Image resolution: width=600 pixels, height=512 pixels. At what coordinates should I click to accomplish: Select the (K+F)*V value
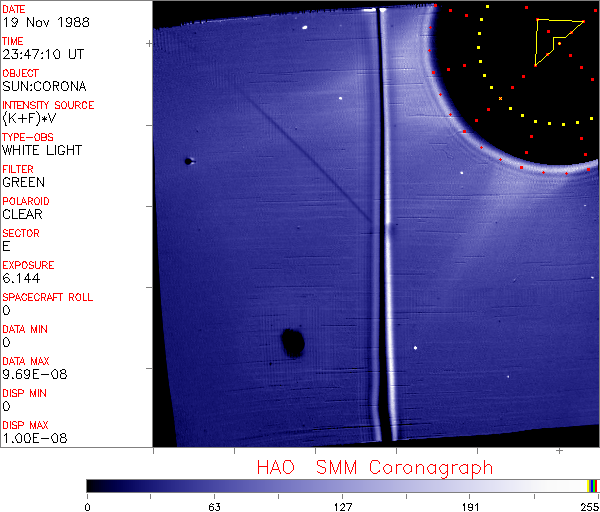pos(29,118)
